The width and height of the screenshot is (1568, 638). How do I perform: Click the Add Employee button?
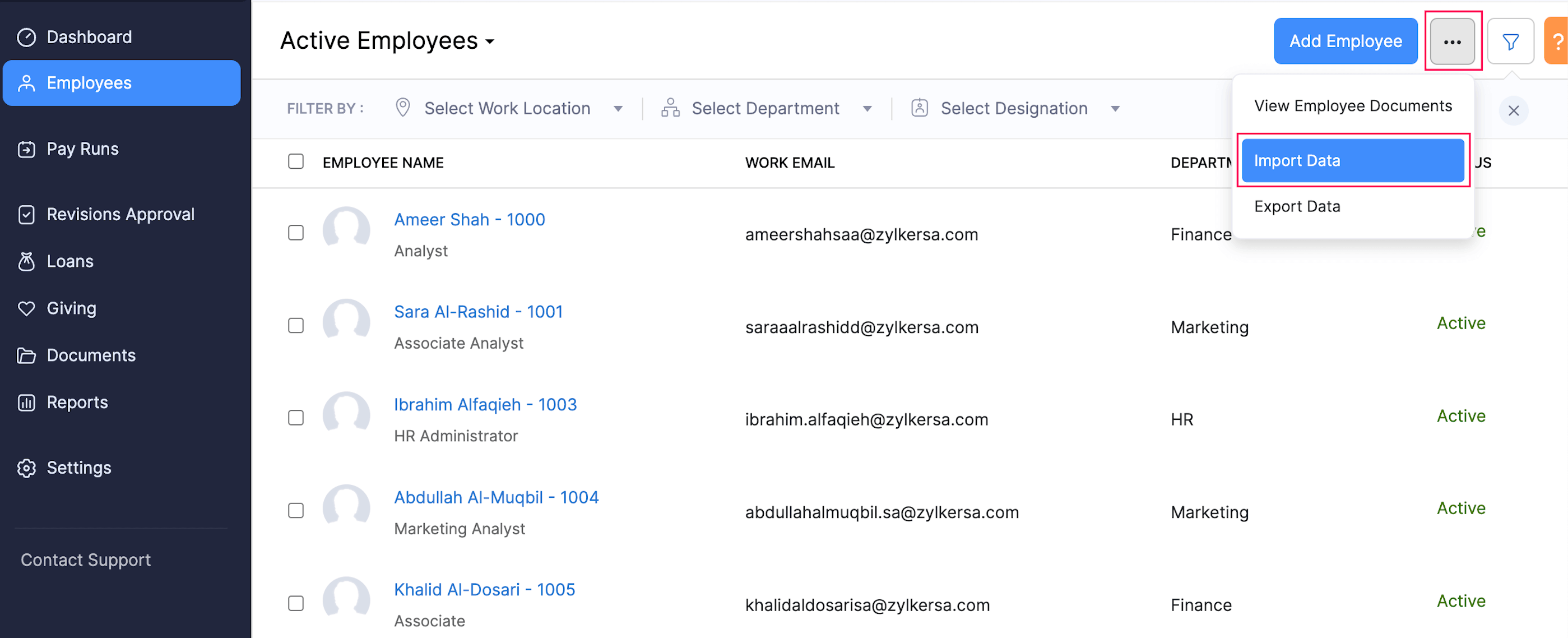pyautogui.click(x=1345, y=41)
